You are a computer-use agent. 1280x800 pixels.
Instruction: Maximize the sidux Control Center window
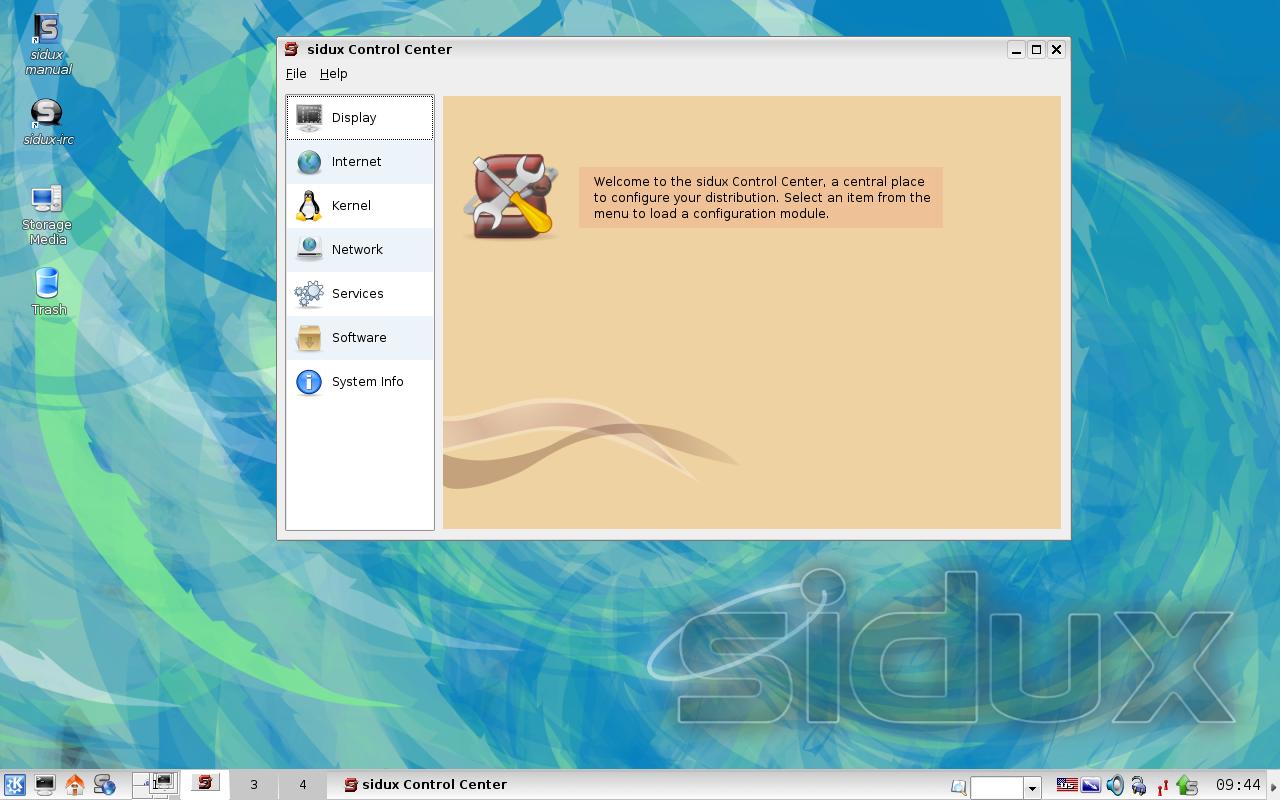coord(1036,49)
